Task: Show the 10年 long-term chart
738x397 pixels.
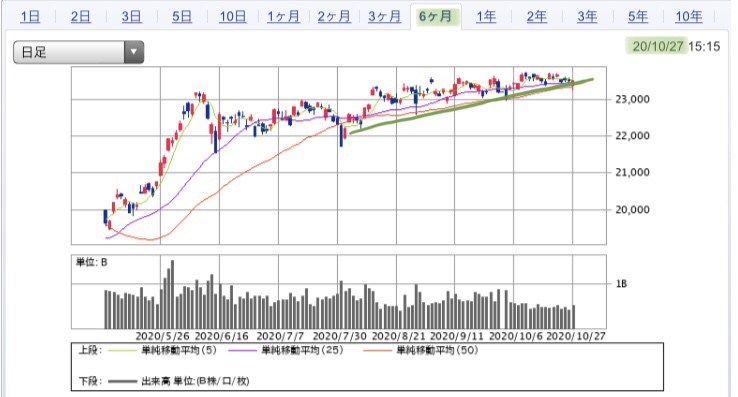Action: [x=689, y=17]
